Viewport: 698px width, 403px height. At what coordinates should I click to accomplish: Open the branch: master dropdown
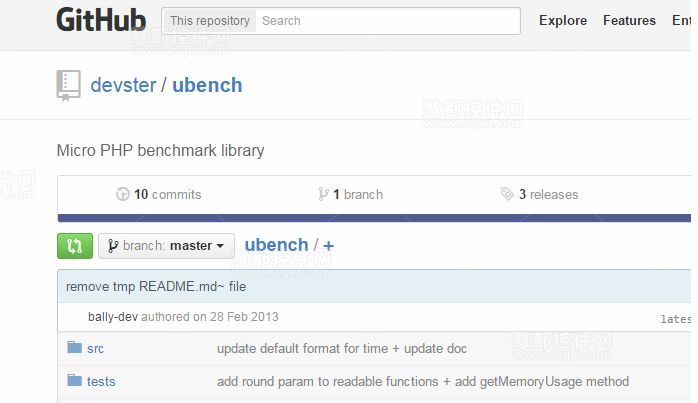pyautogui.click(x=166, y=246)
